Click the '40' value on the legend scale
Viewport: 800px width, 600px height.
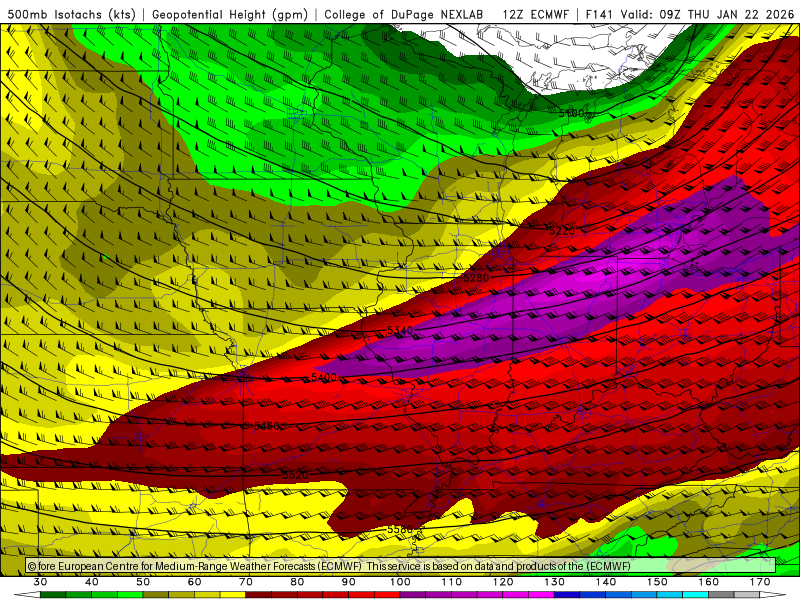(x=92, y=582)
